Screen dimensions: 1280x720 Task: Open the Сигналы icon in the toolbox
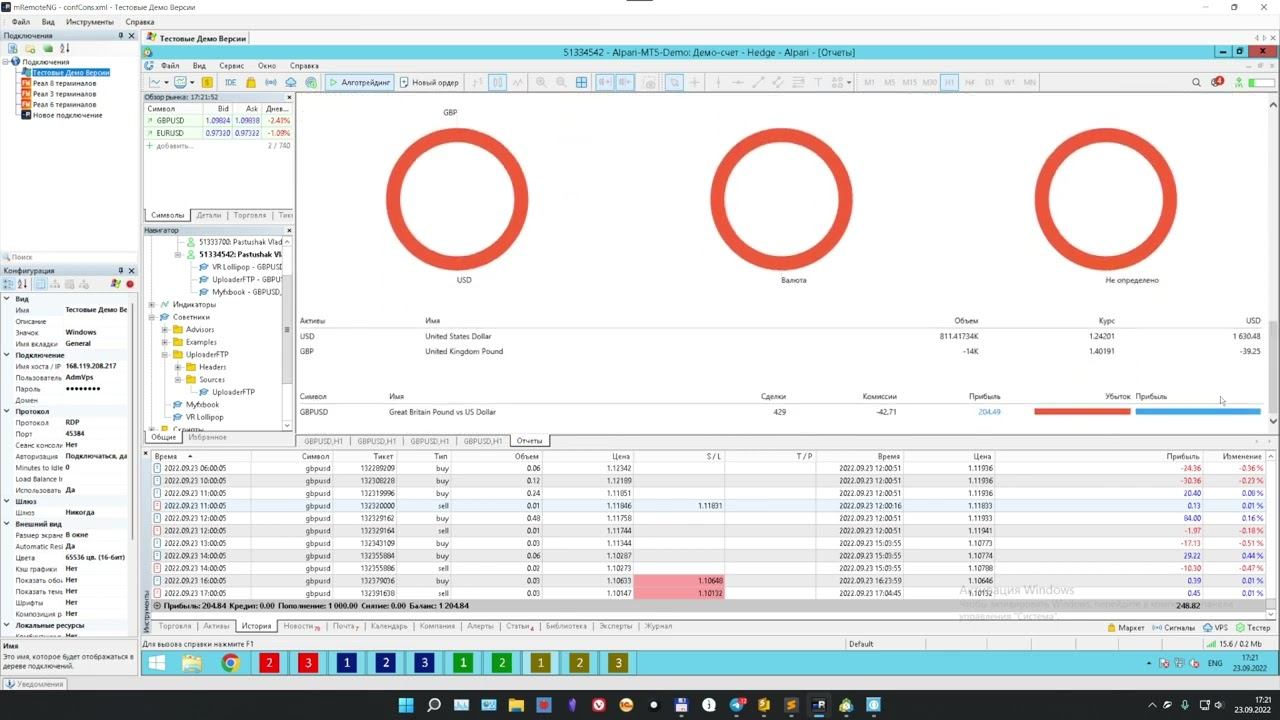coord(1173,627)
